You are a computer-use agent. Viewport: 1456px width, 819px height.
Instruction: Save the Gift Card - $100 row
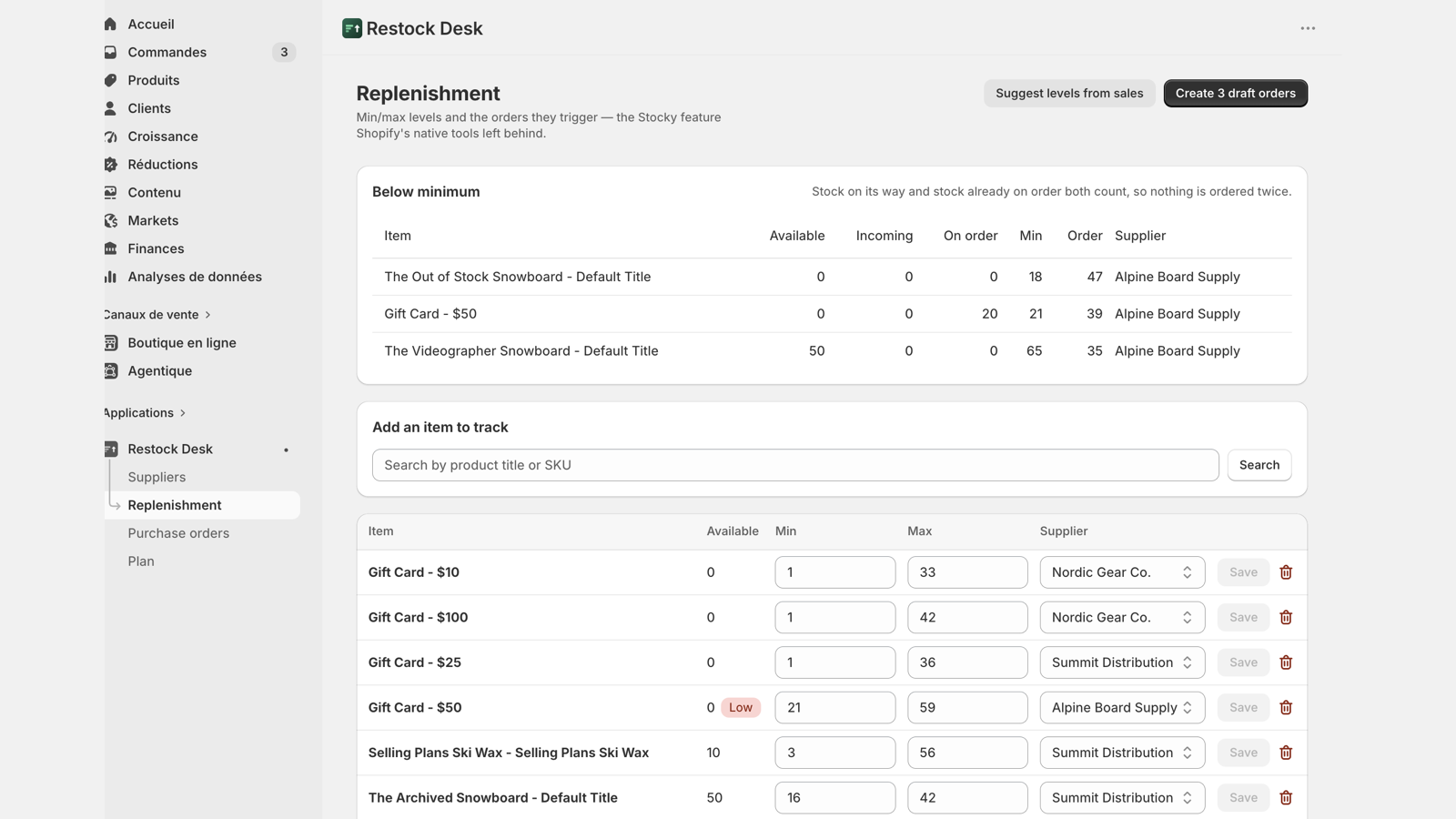click(1243, 618)
